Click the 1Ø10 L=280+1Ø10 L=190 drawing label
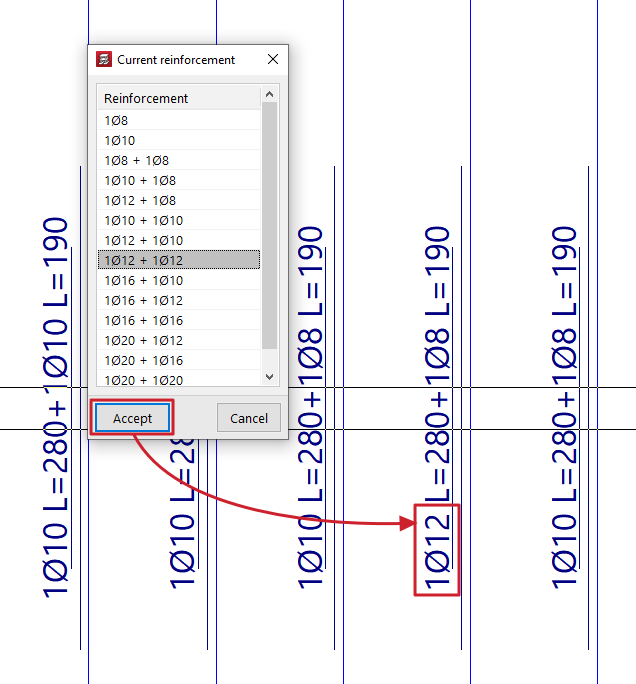 coord(56,407)
